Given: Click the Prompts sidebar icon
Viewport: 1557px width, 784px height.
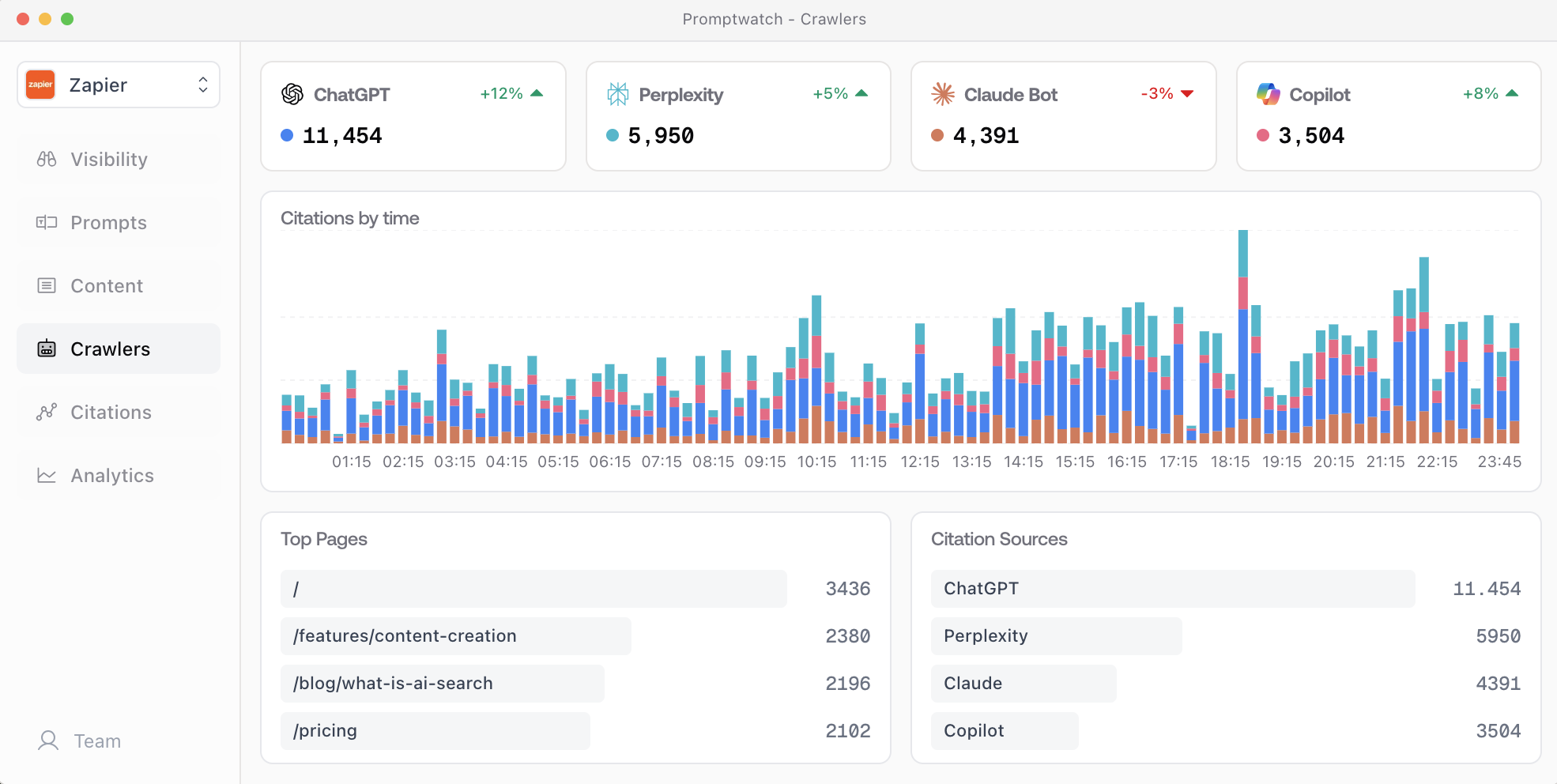Looking at the screenshot, I should pos(47,223).
